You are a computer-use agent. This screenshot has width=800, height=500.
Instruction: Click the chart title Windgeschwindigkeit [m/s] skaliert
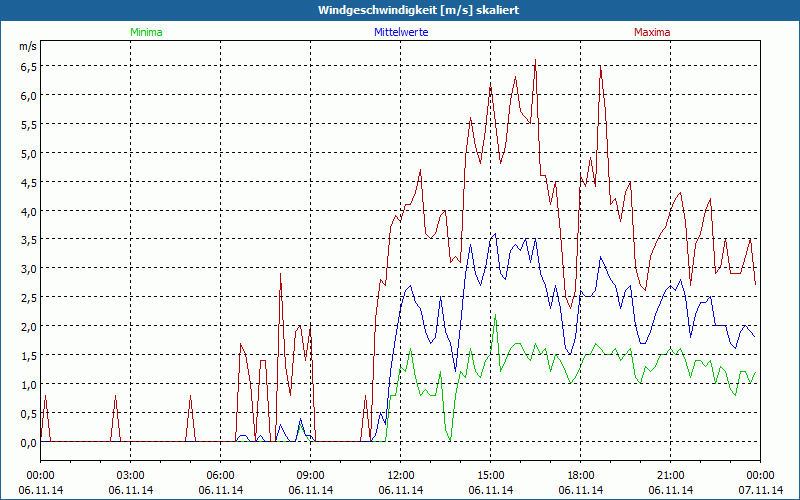(418, 10)
